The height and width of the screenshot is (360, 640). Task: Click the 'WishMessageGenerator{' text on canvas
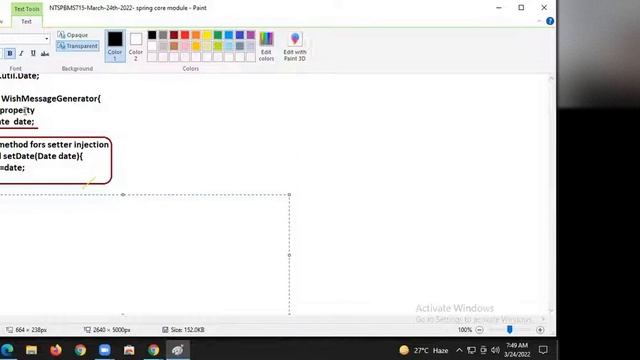click(x=51, y=99)
